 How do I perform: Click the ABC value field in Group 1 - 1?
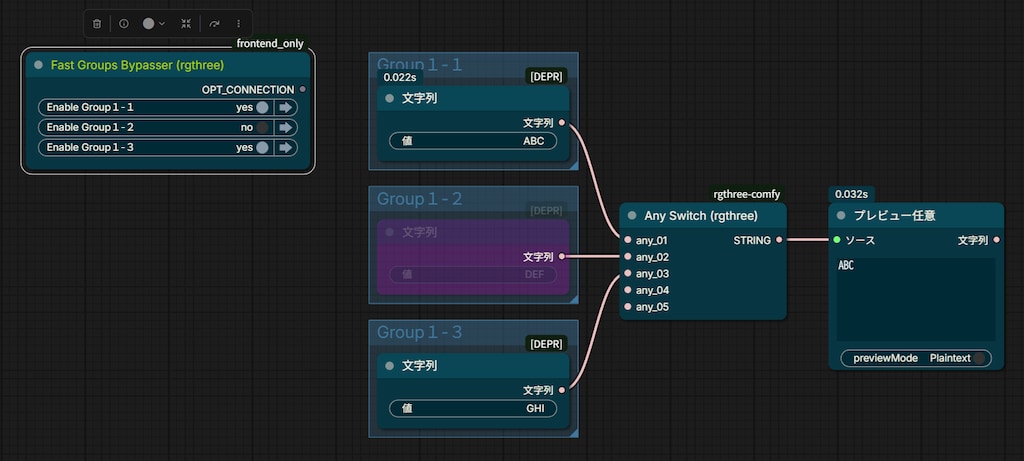(473, 141)
